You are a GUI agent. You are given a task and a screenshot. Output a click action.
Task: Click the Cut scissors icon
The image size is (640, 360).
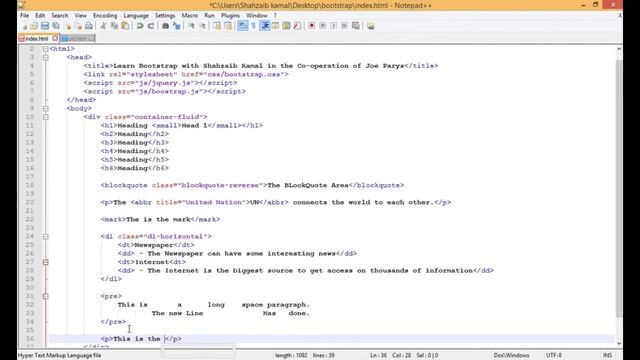point(103,26)
